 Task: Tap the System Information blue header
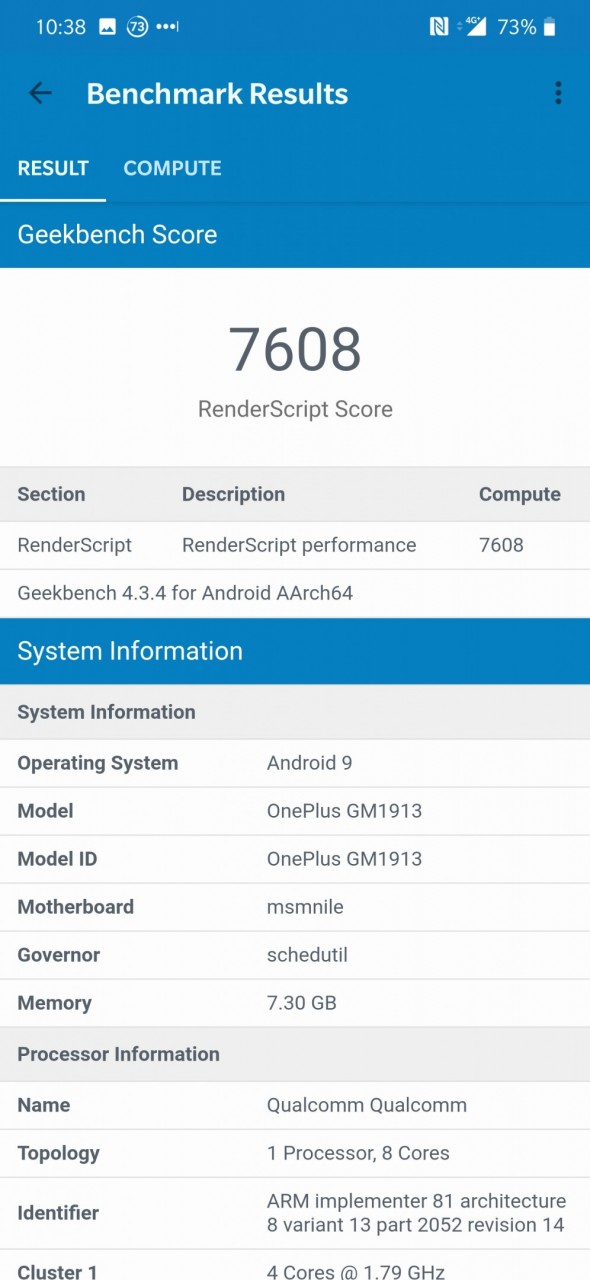(295, 651)
